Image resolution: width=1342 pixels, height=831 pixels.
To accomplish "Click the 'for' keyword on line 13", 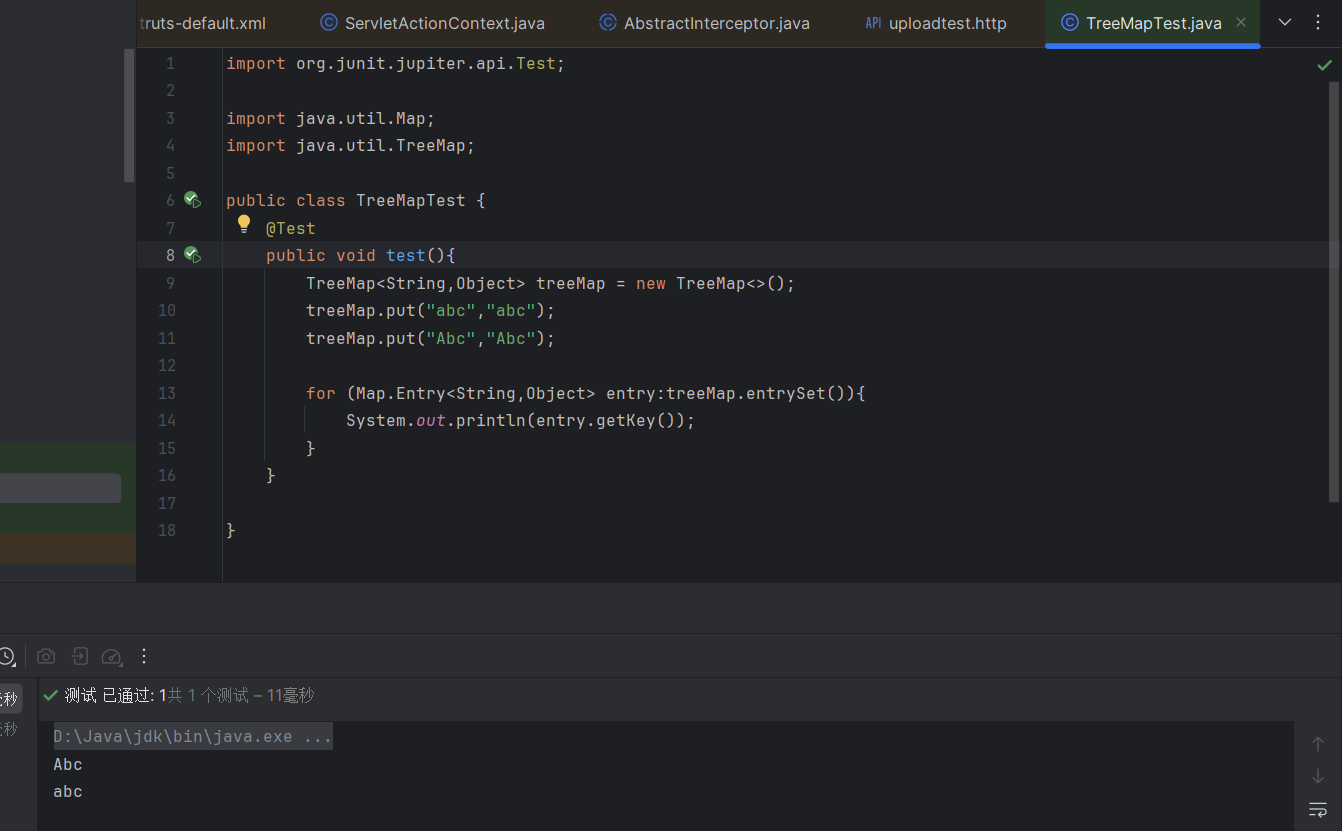I will pyautogui.click(x=321, y=393).
